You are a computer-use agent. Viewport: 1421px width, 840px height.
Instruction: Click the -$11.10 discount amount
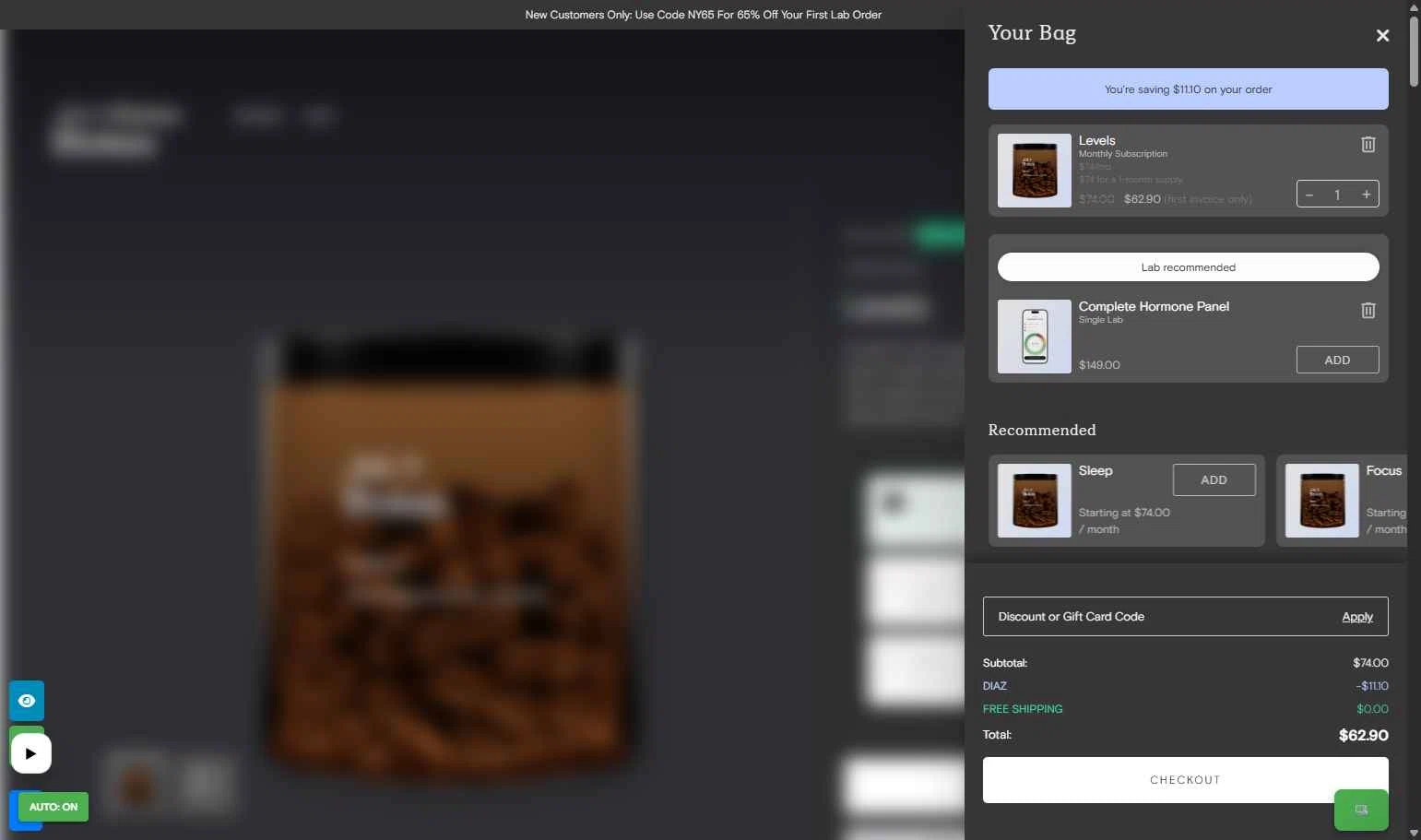point(1372,686)
